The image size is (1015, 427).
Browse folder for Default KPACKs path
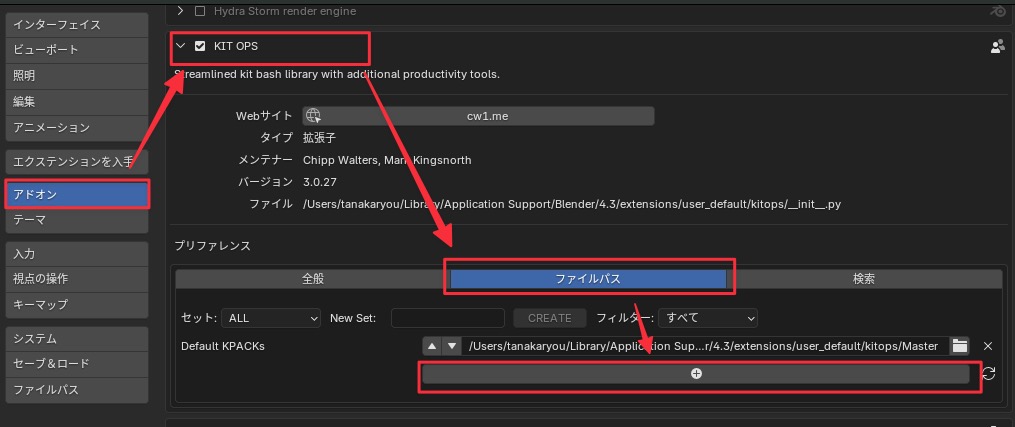(x=959, y=346)
